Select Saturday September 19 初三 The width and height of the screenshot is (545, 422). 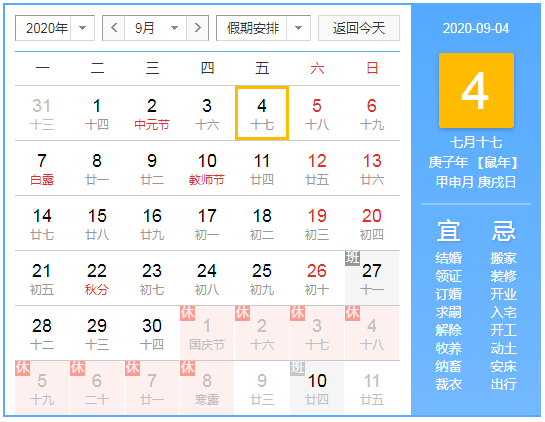pyautogui.click(x=317, y=223)
